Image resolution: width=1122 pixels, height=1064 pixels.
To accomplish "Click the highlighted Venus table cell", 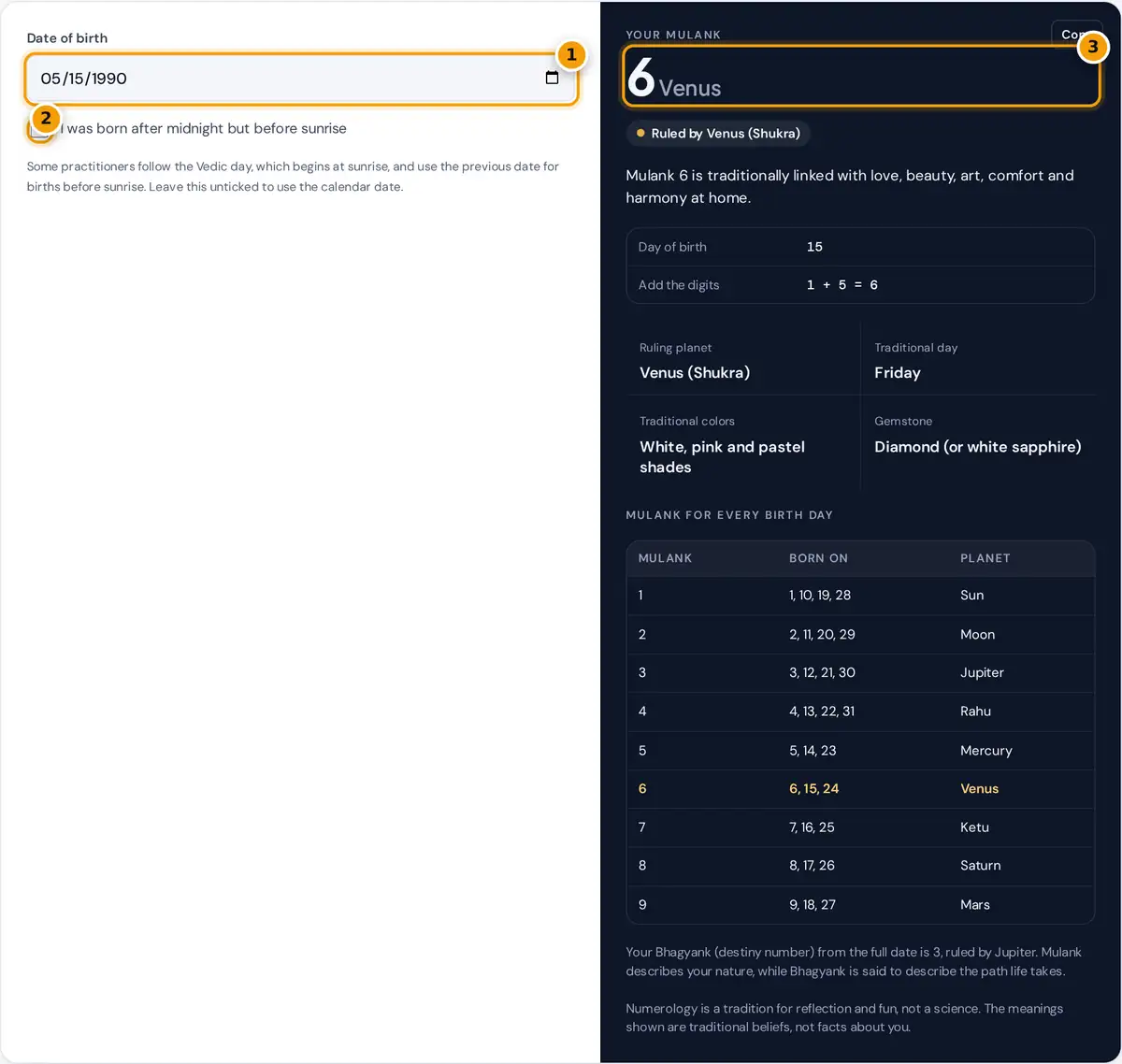I will coord(979,789).
